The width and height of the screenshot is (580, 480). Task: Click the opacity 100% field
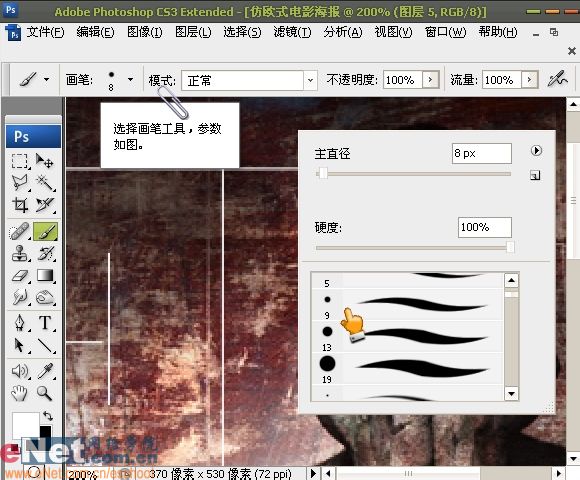point(402,80)
